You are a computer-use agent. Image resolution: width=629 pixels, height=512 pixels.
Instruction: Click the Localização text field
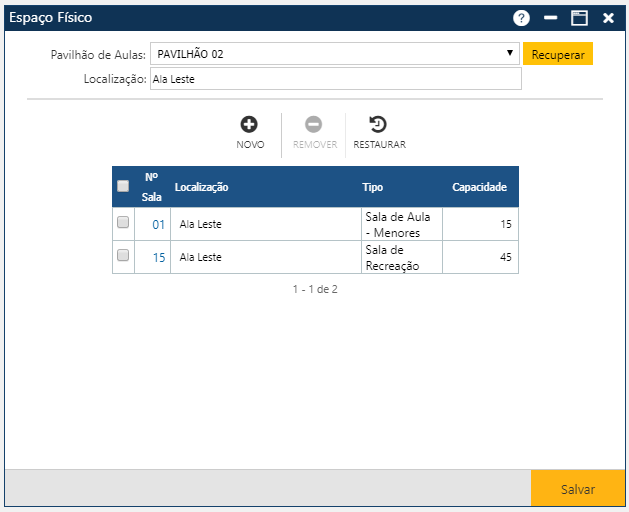click(335, 79)
